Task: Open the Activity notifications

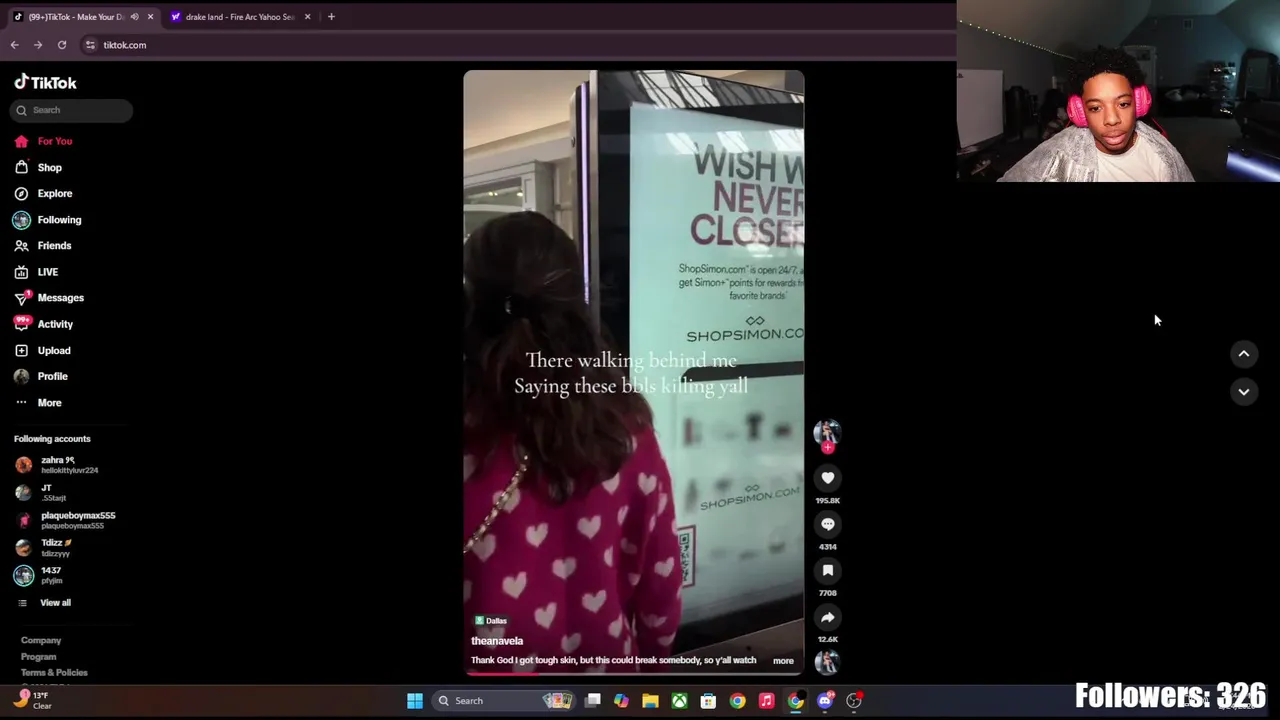Action: tap(43, 324)
